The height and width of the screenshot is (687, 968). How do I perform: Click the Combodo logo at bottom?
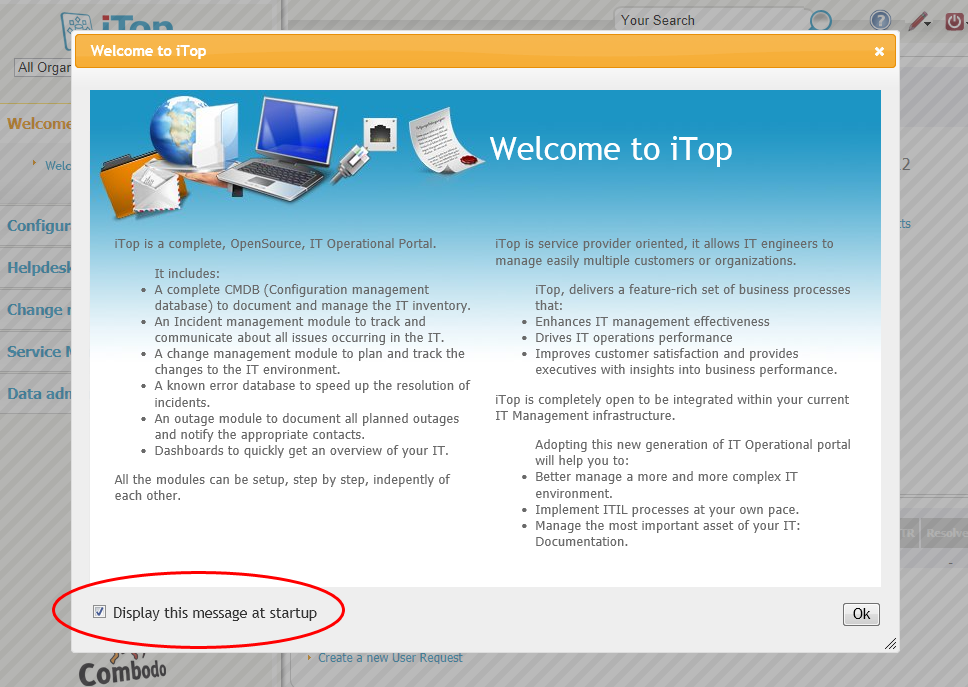123,671
